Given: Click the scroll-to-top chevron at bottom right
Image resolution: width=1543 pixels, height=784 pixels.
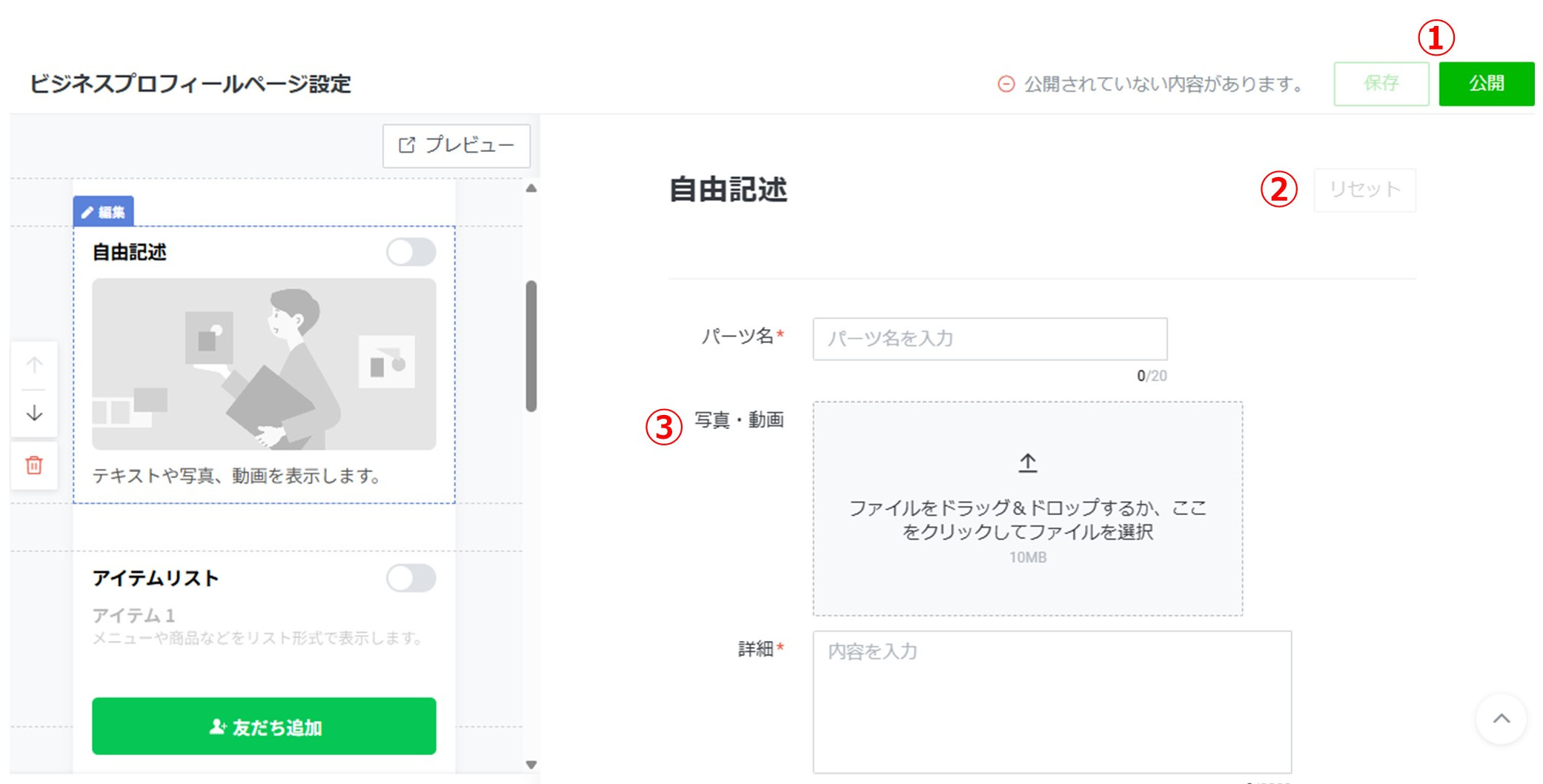Looking at the screenshot, I should pos(1501,717).
